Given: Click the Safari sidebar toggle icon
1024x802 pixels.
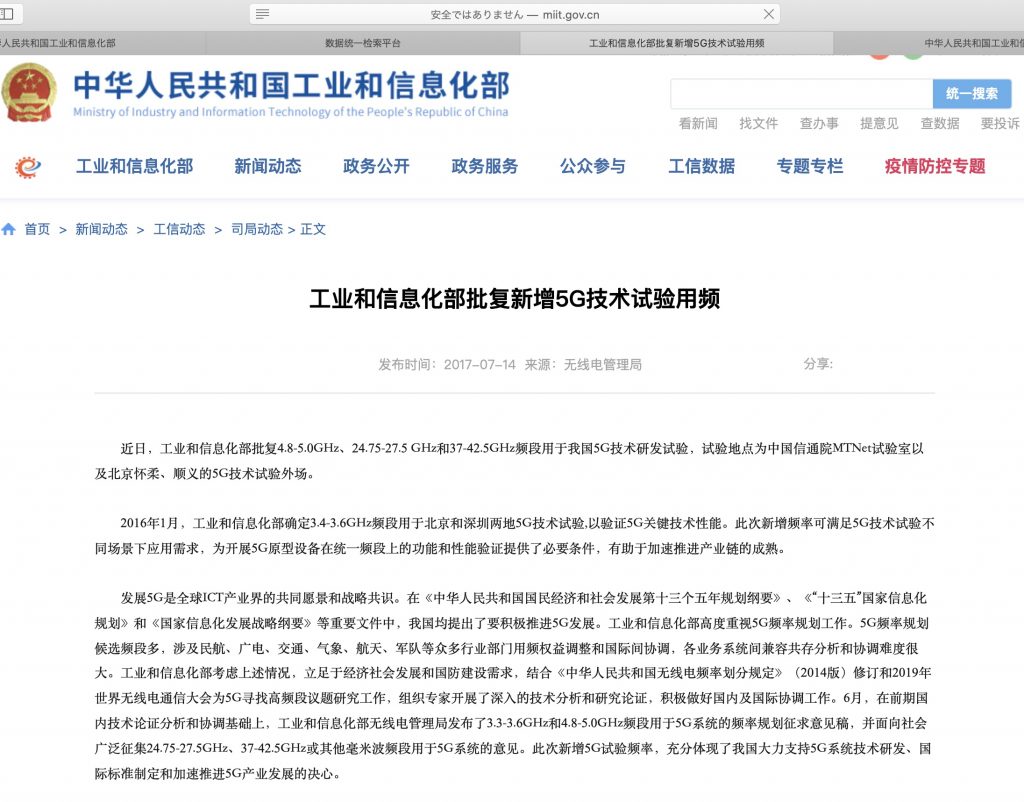Looking at the screenshot, I should pos(7,14).
